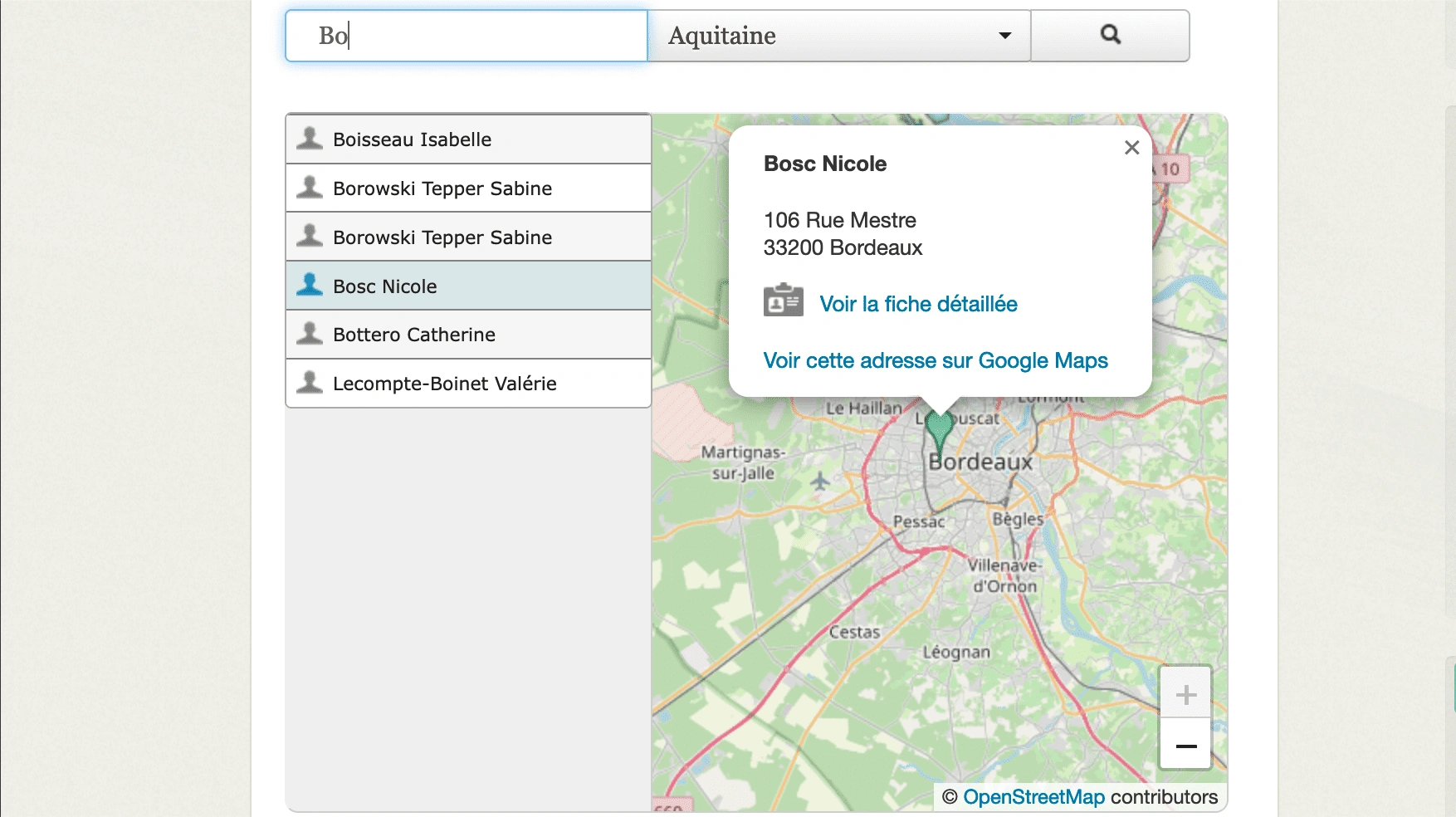Click the person icon next to Bosc Nicole
1456x817 pixels.
[310, 285]
